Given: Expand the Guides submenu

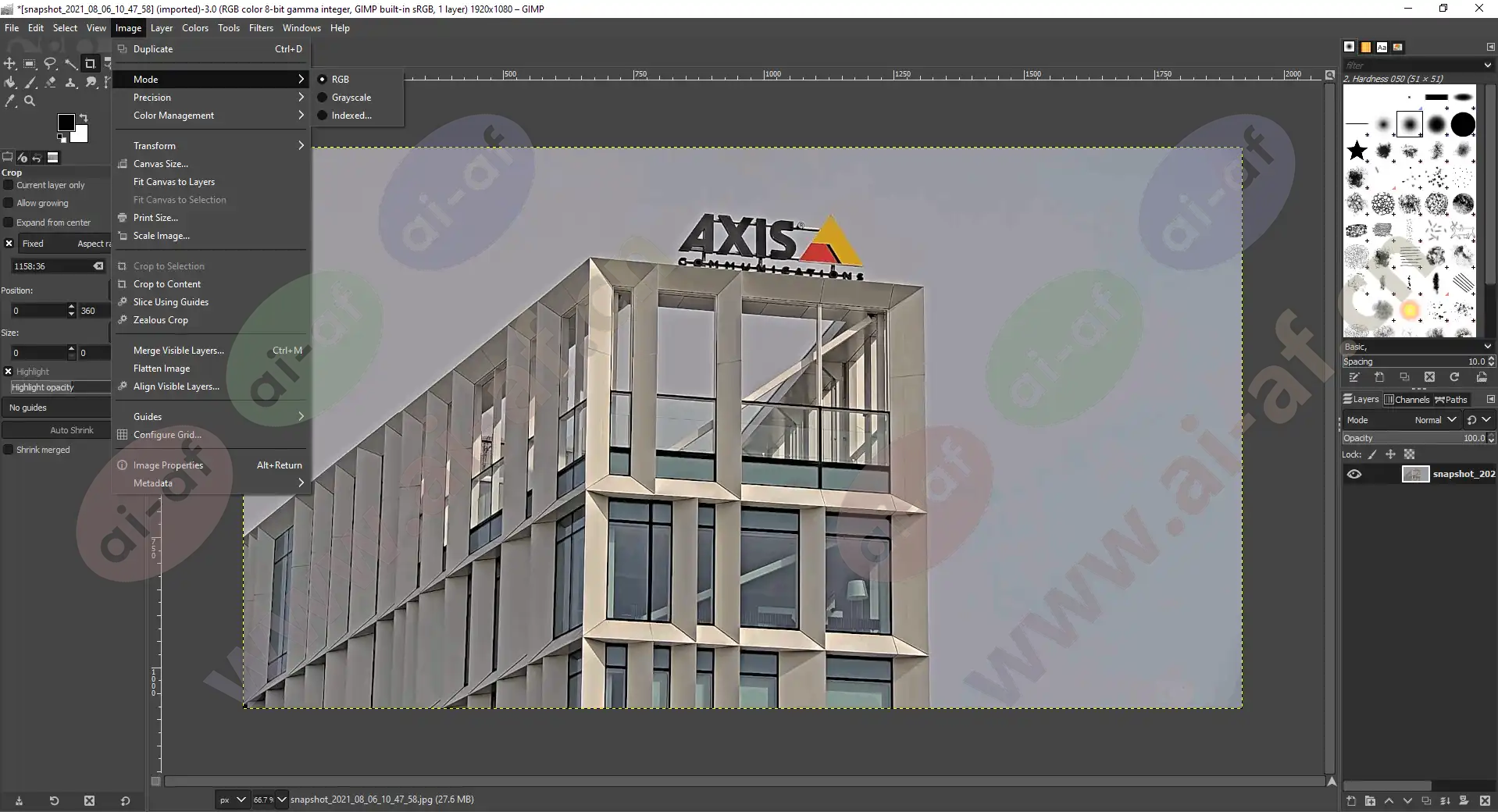Looking at the screenshot, I should click(211, 417).
